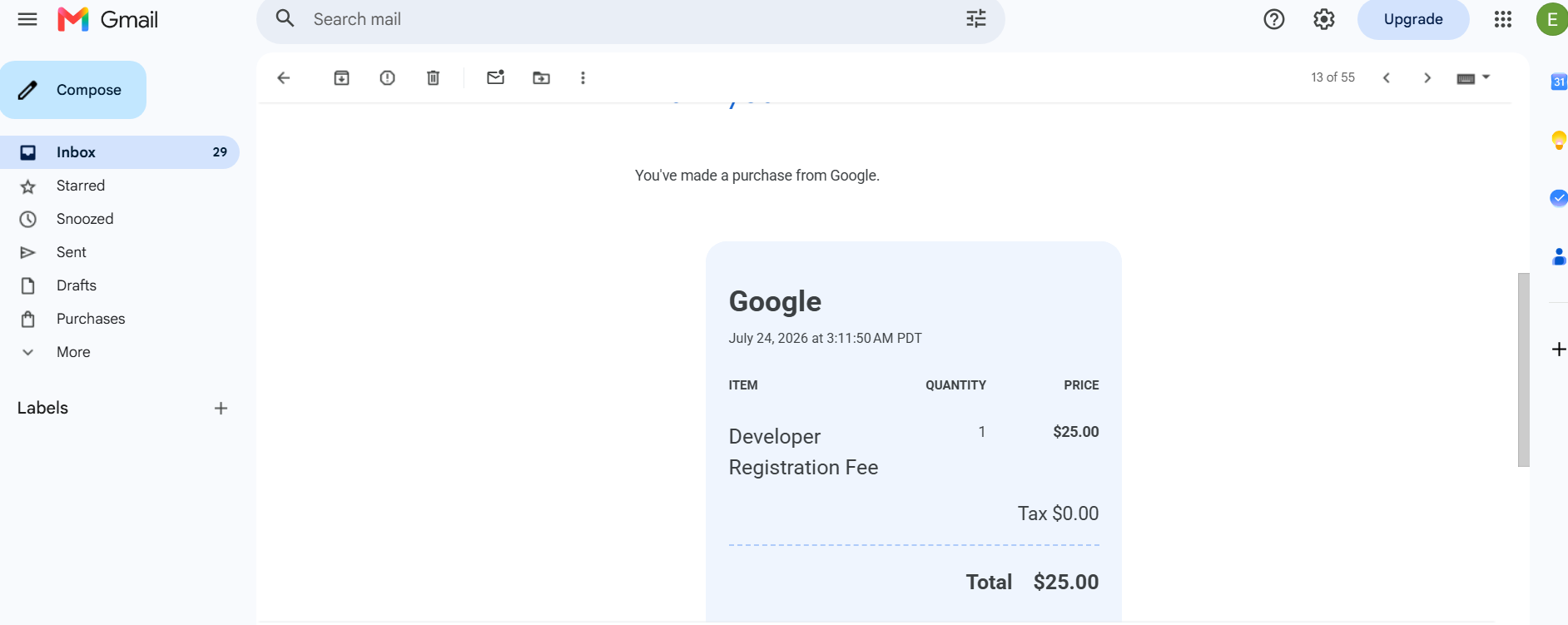Click the ITEM column header

tap(743, 385)
